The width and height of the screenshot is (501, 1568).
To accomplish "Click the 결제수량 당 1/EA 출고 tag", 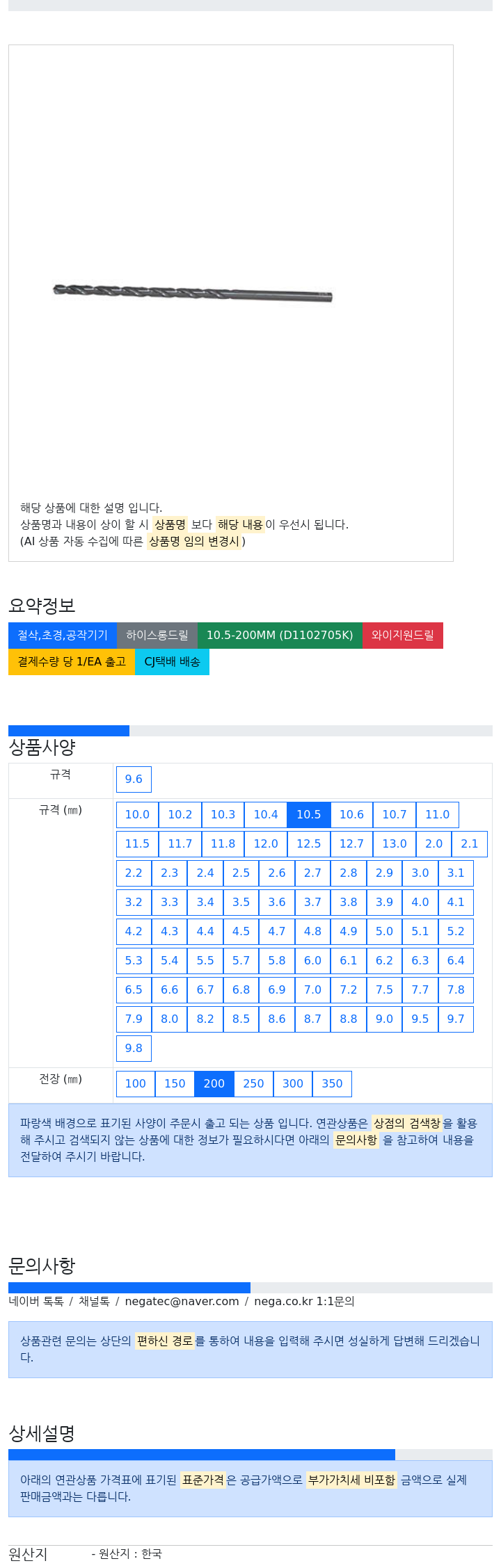I will (x=72, y=661).
